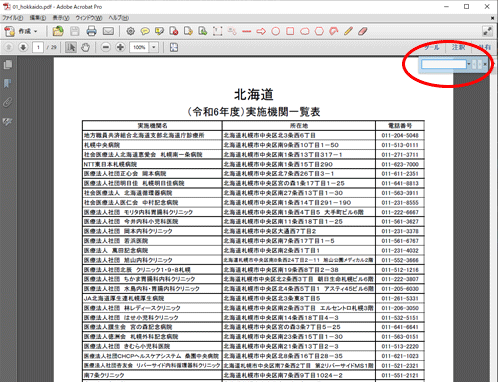The width and height of the screenshot is (498, 382).
Task: Select the pencil drawing tool
Action: (x=348, y=31)
